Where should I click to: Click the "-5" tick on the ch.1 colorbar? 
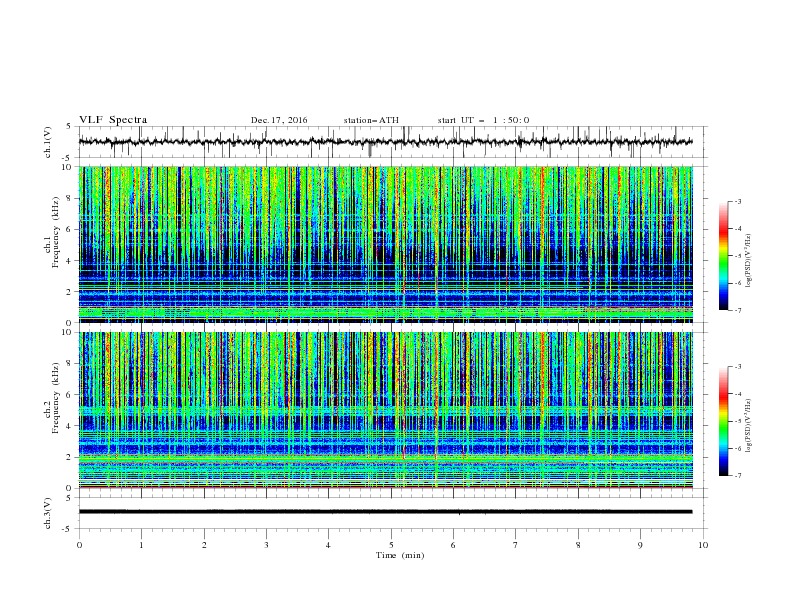(x=737, y=256)
